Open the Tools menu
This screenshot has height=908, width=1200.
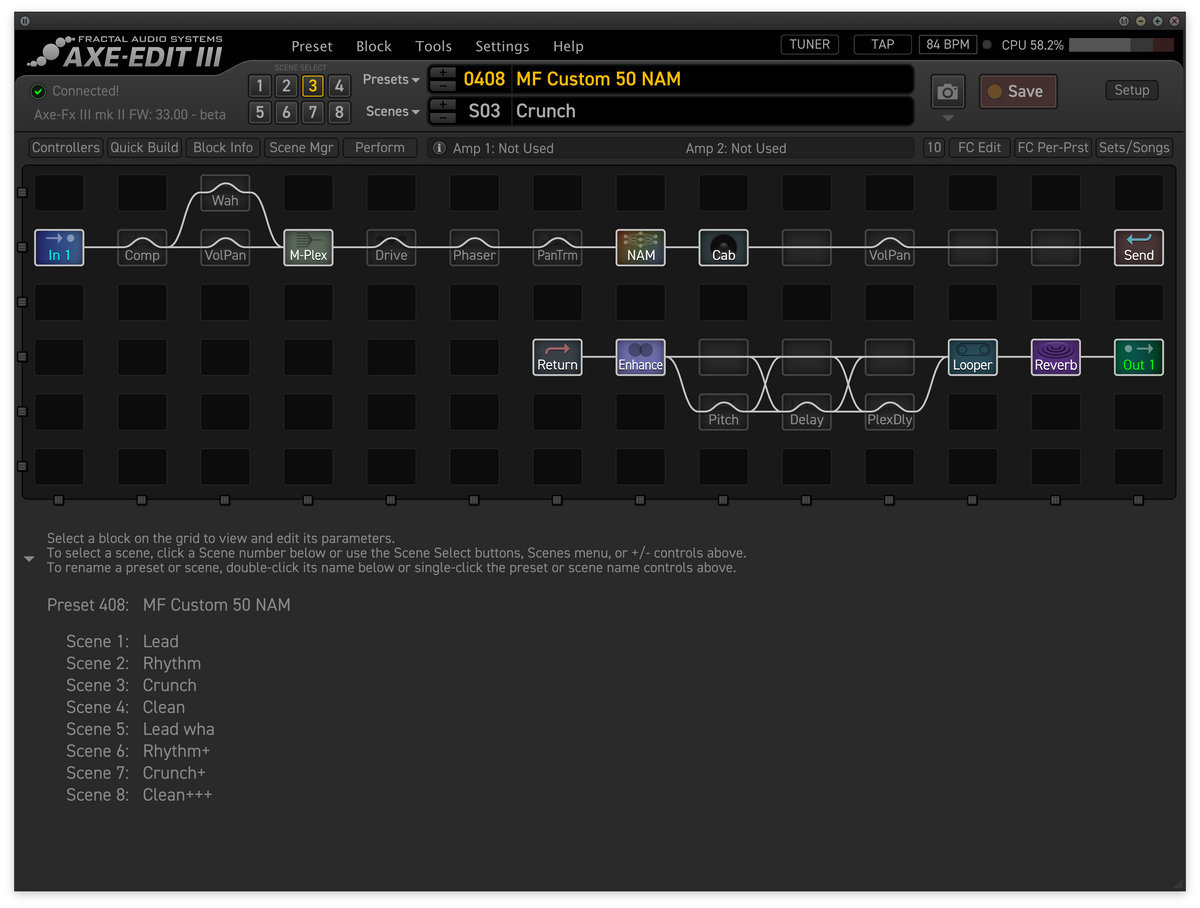[434, 46]
